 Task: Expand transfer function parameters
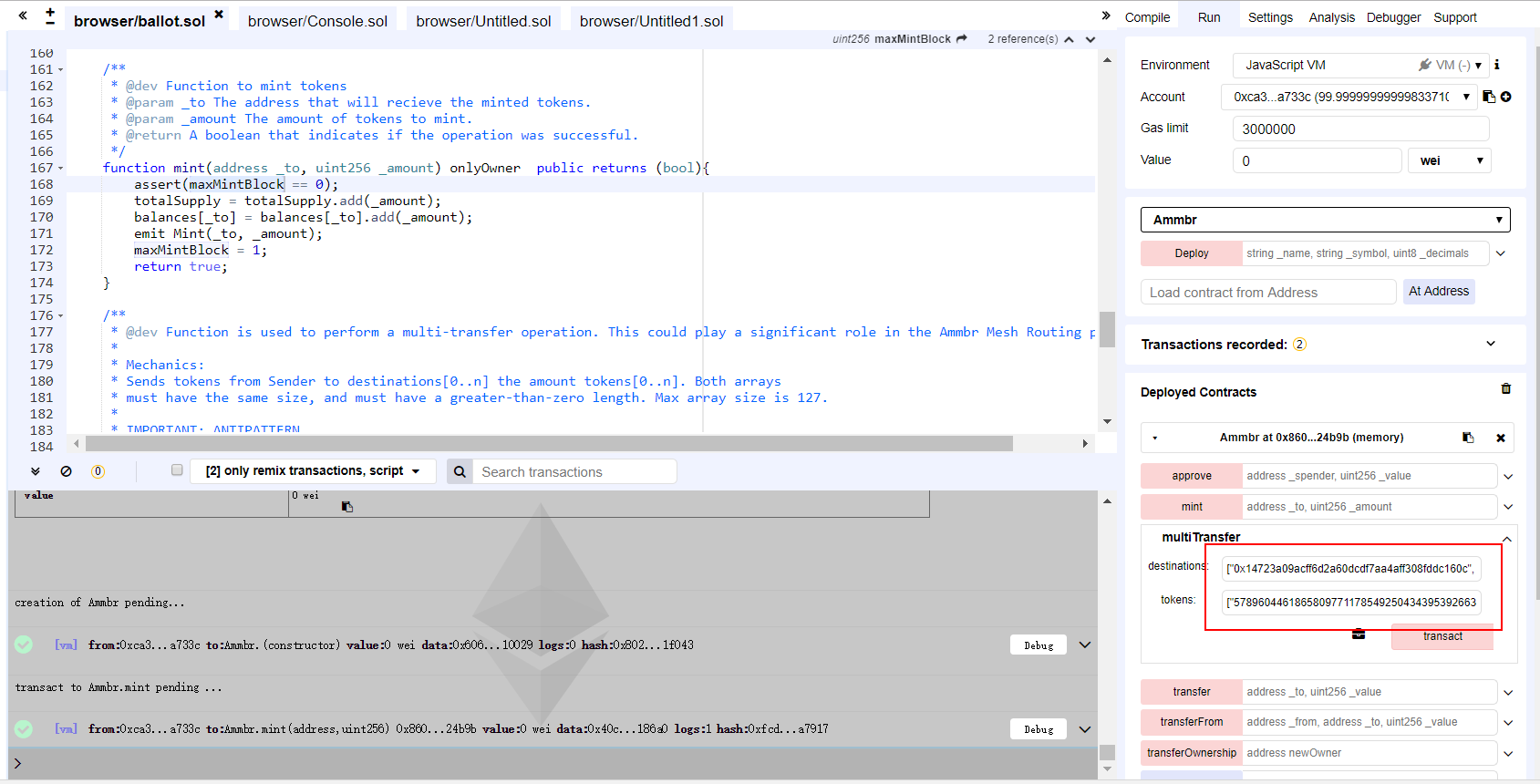click(1508, 693)
